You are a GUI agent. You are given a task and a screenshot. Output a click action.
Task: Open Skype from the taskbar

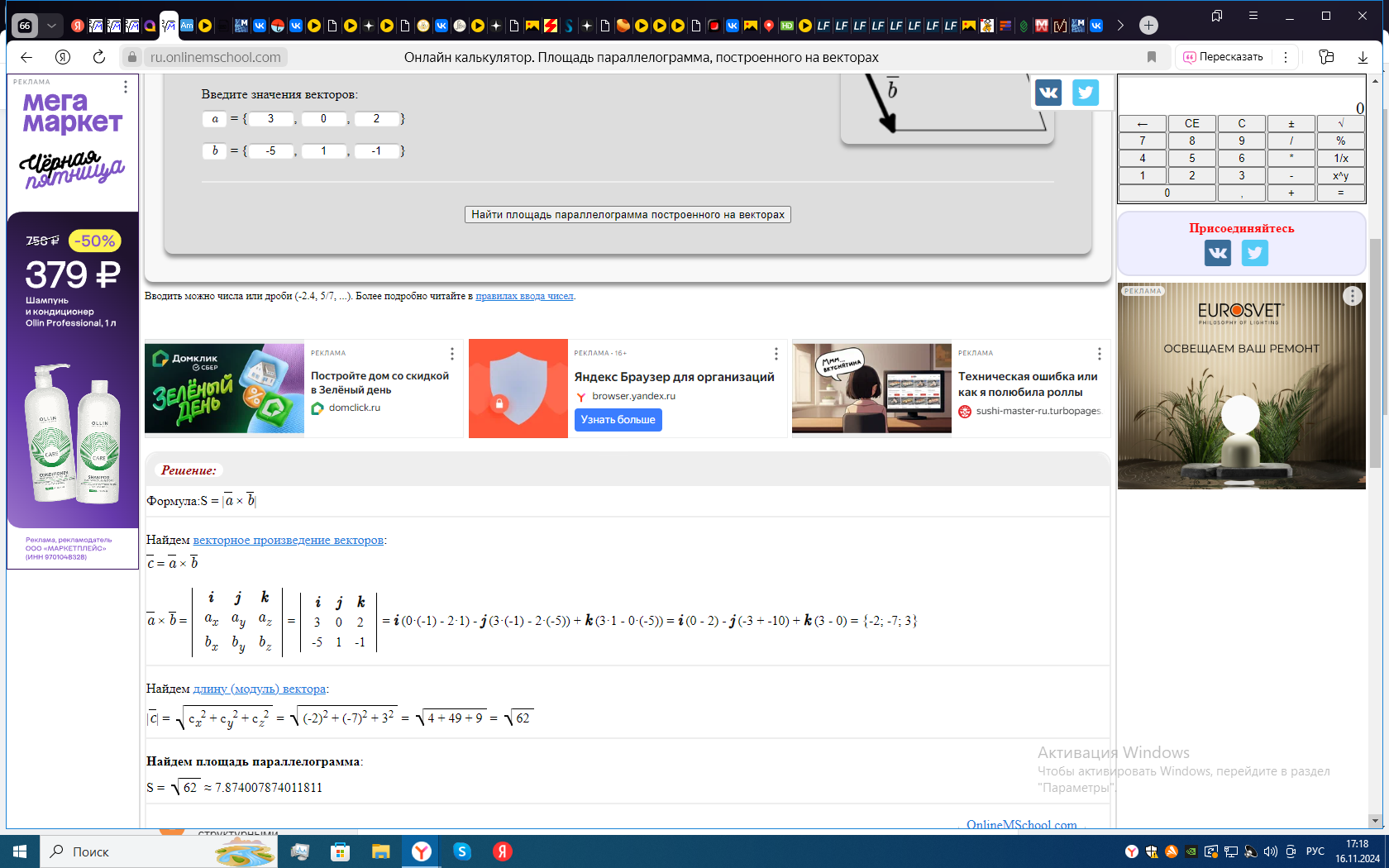tap(462, 851)
